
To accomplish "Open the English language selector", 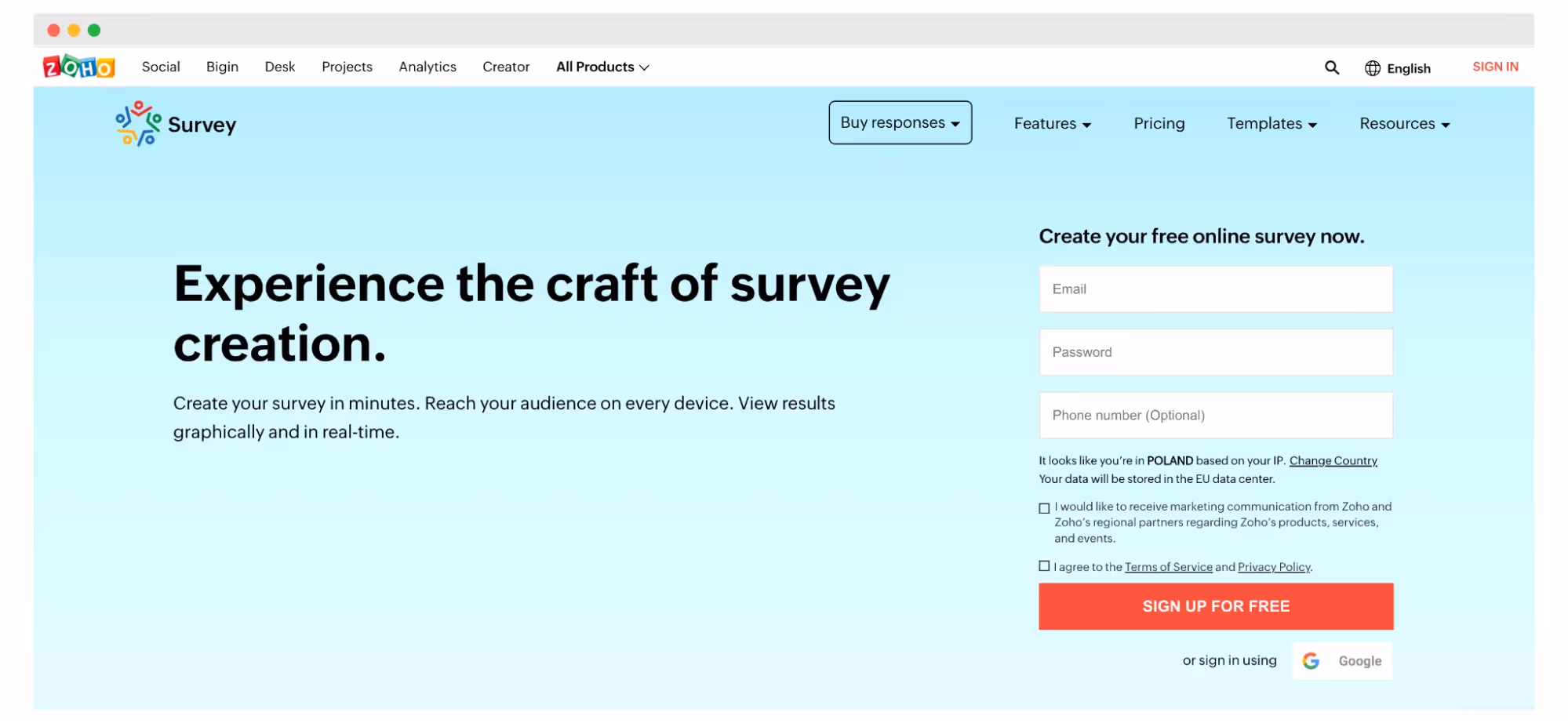I will pos(1398,68).
